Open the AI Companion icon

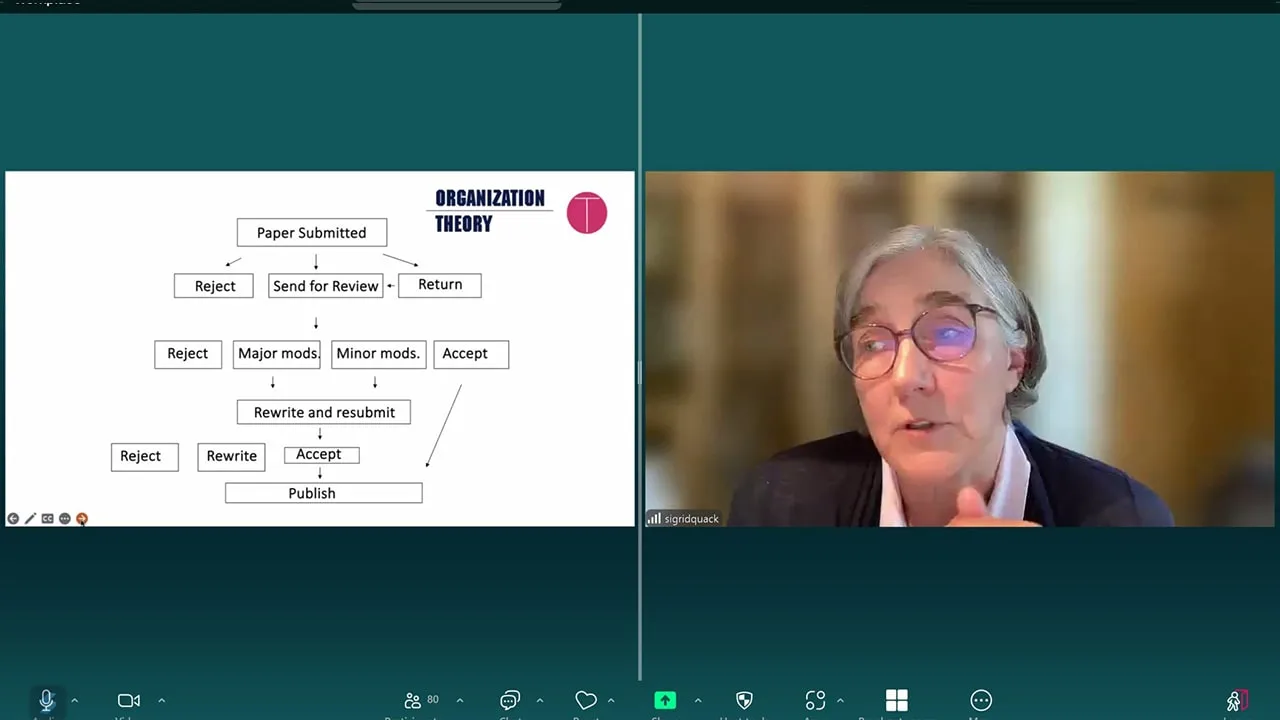[x=815, y=701]
